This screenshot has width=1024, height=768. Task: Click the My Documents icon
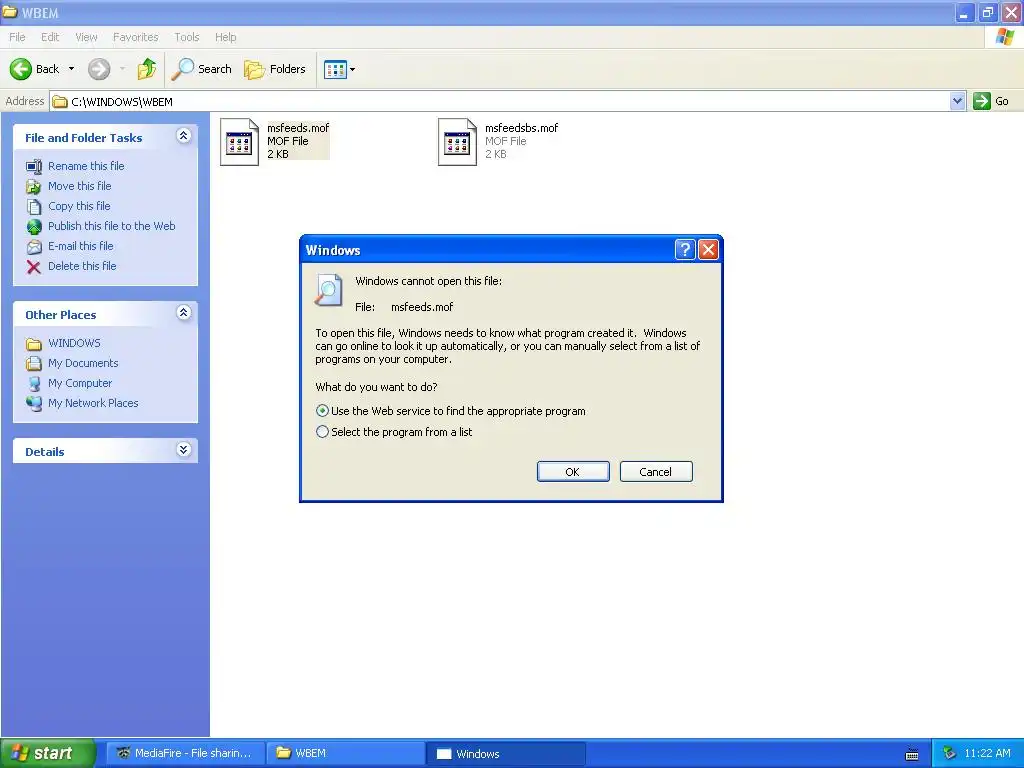[x=34, y=363]
